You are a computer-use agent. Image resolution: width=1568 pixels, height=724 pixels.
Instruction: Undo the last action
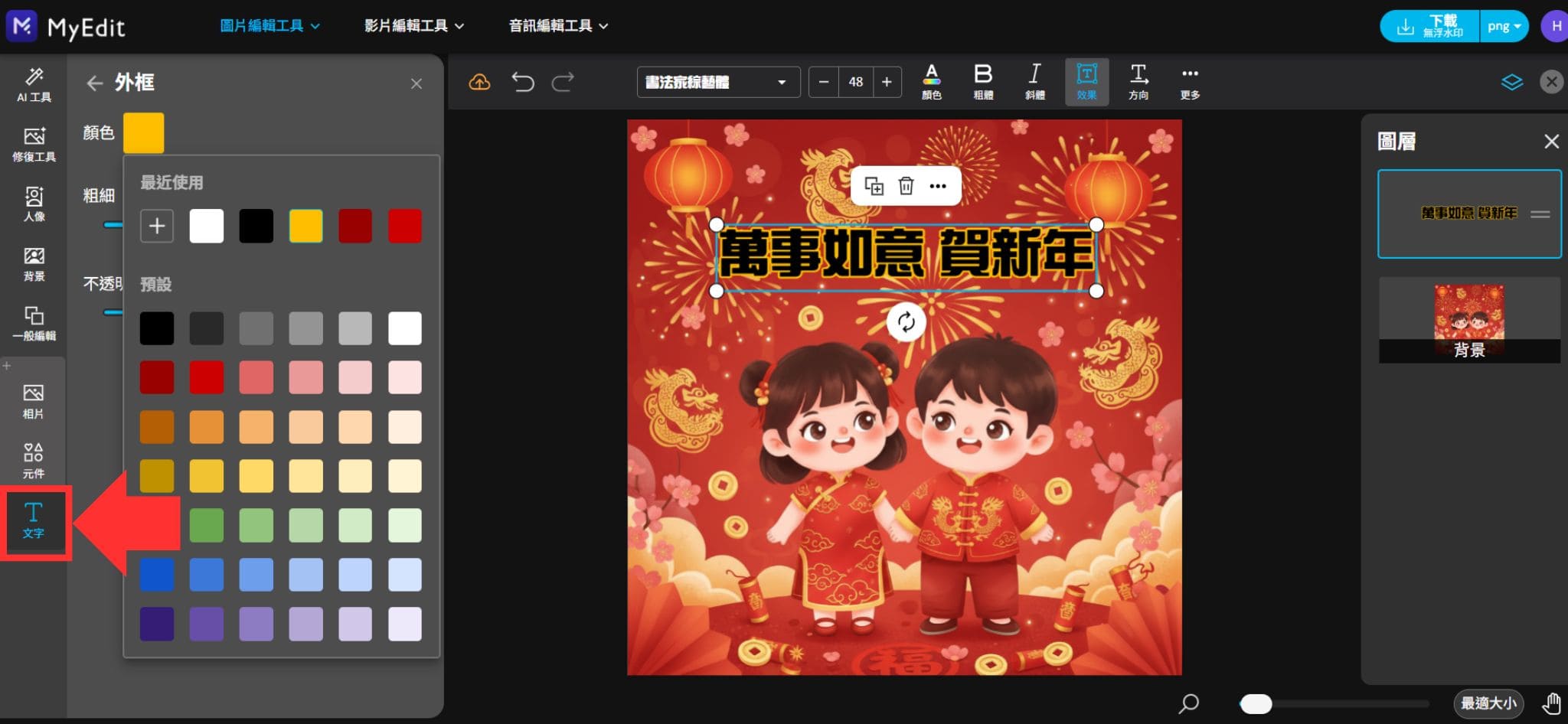523,82
